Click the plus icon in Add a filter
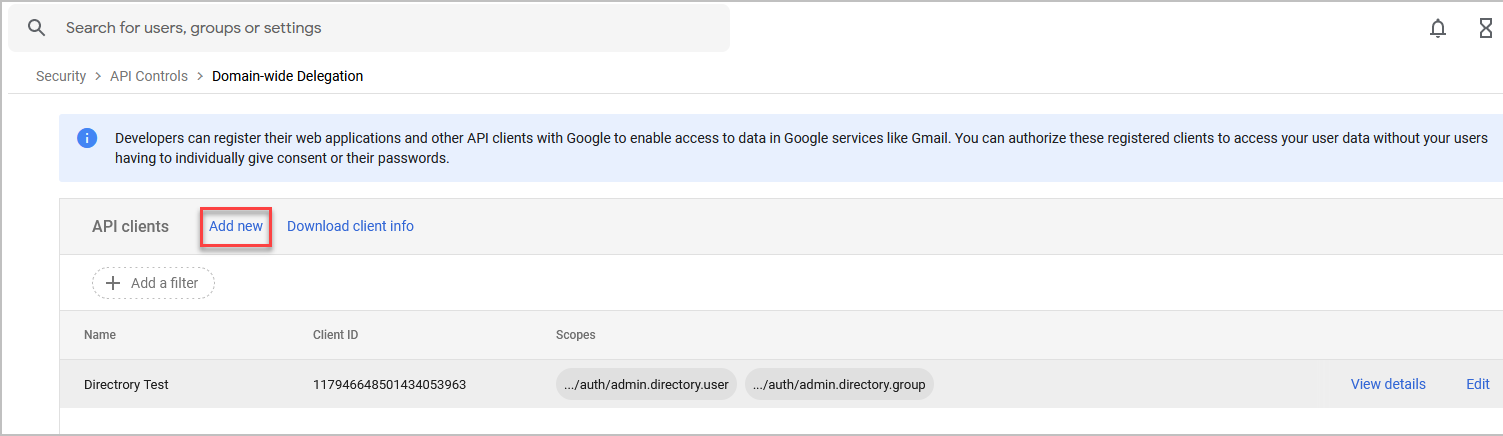This screenshot has height=436, width=1503. (113, 283)
